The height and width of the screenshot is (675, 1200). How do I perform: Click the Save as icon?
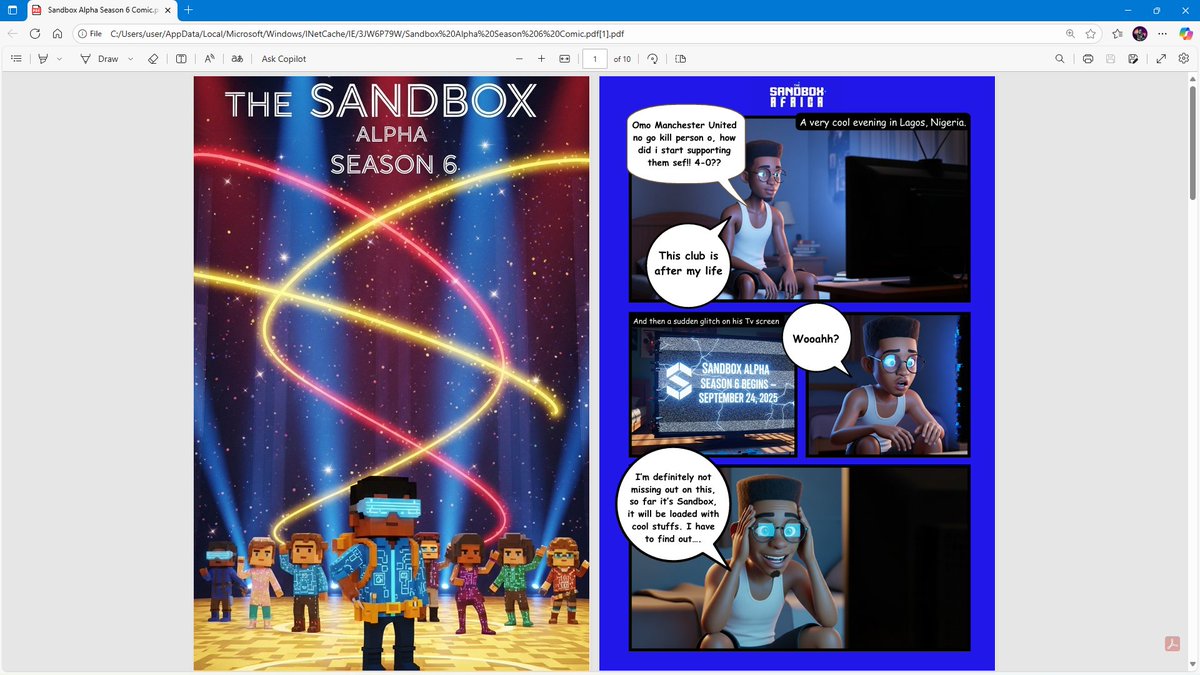coord(1133,59)
